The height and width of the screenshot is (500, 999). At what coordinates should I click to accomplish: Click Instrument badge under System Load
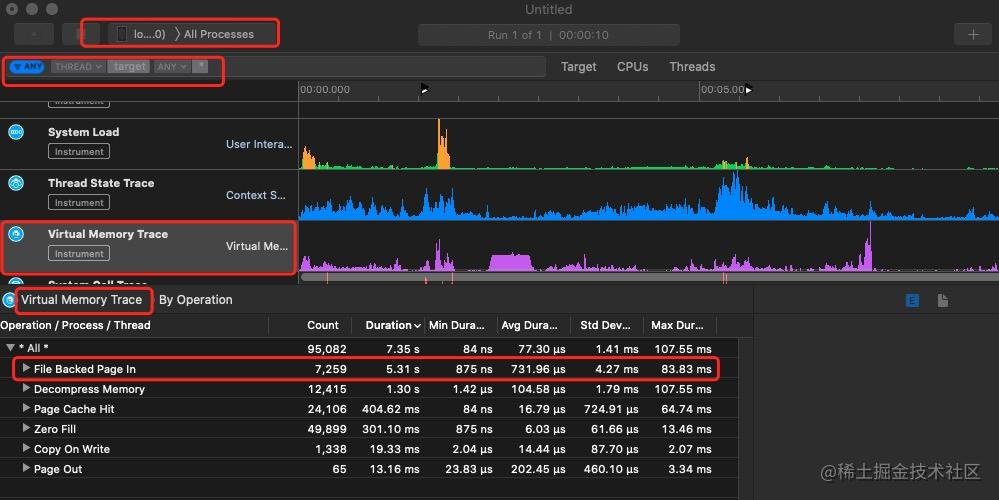tap(79, 152)
